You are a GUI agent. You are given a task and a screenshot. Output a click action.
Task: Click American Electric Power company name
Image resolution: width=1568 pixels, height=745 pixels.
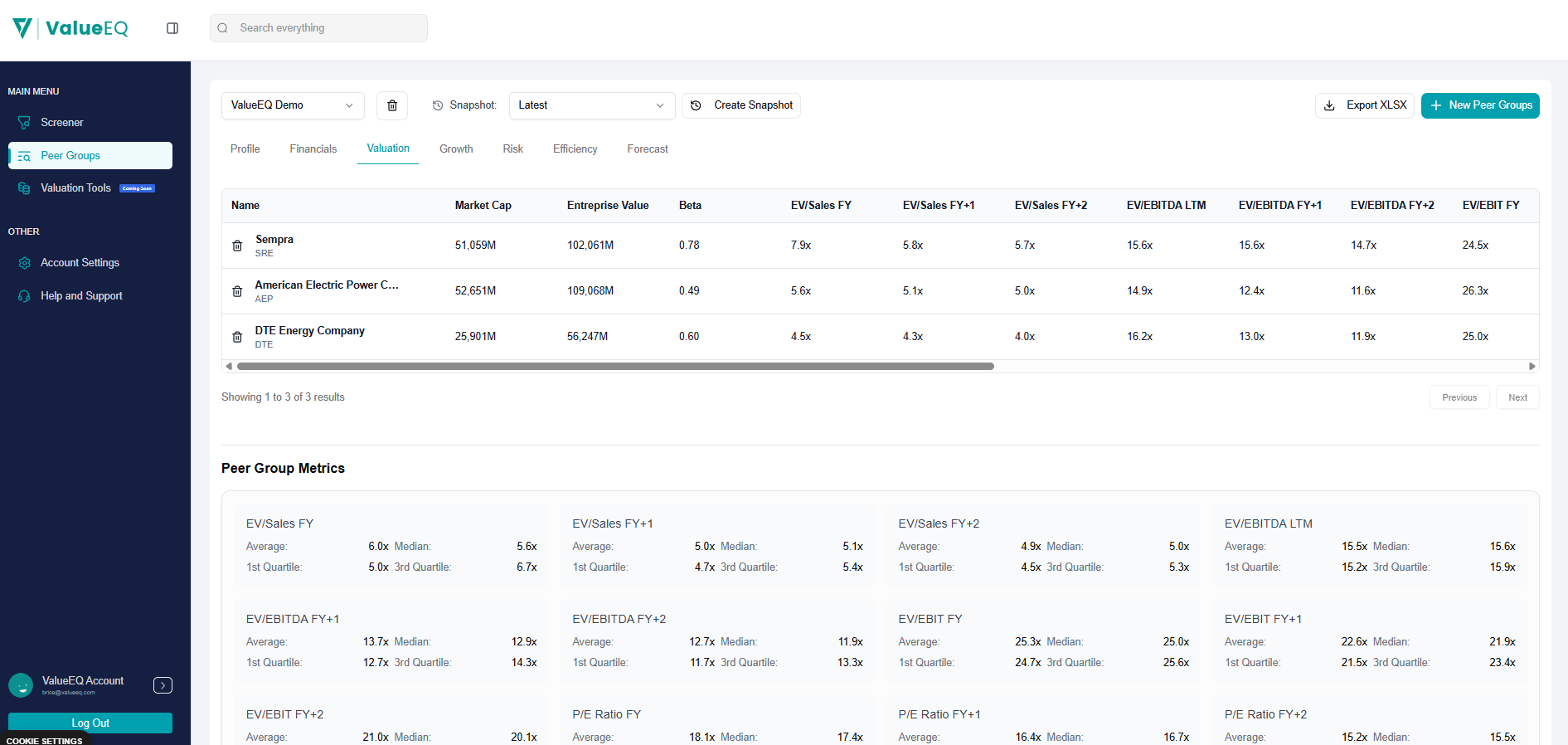(x=327, y=285)
